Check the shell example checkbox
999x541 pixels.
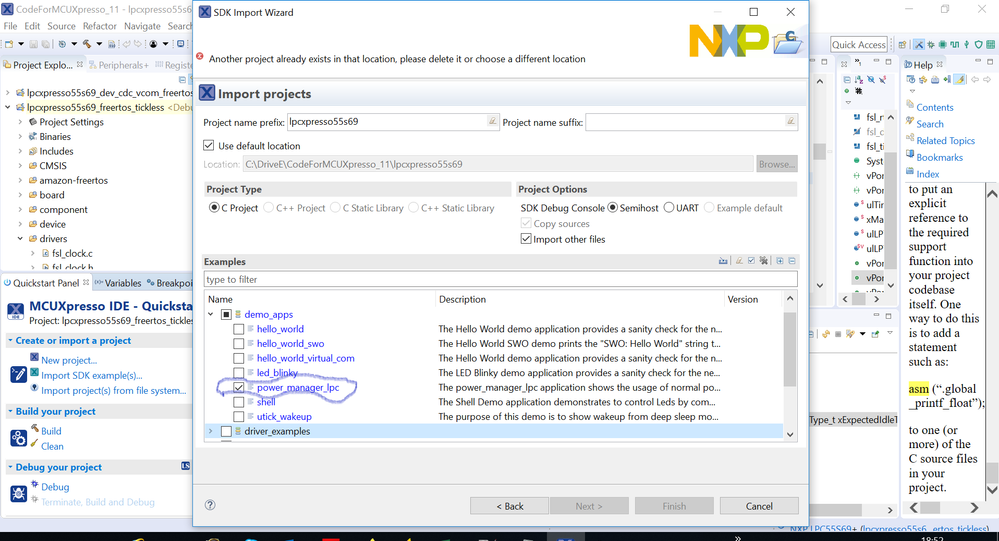(x=238, y=402)
